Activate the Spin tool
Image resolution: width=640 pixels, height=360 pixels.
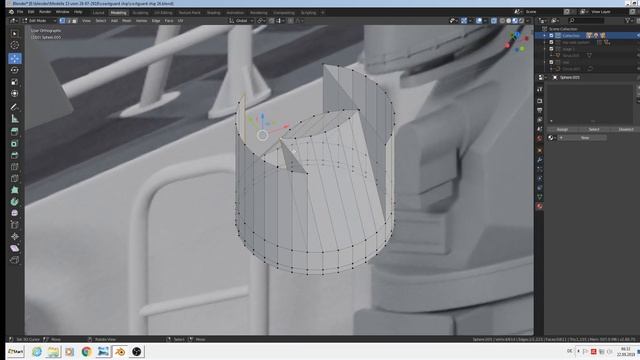pos(15,202)
